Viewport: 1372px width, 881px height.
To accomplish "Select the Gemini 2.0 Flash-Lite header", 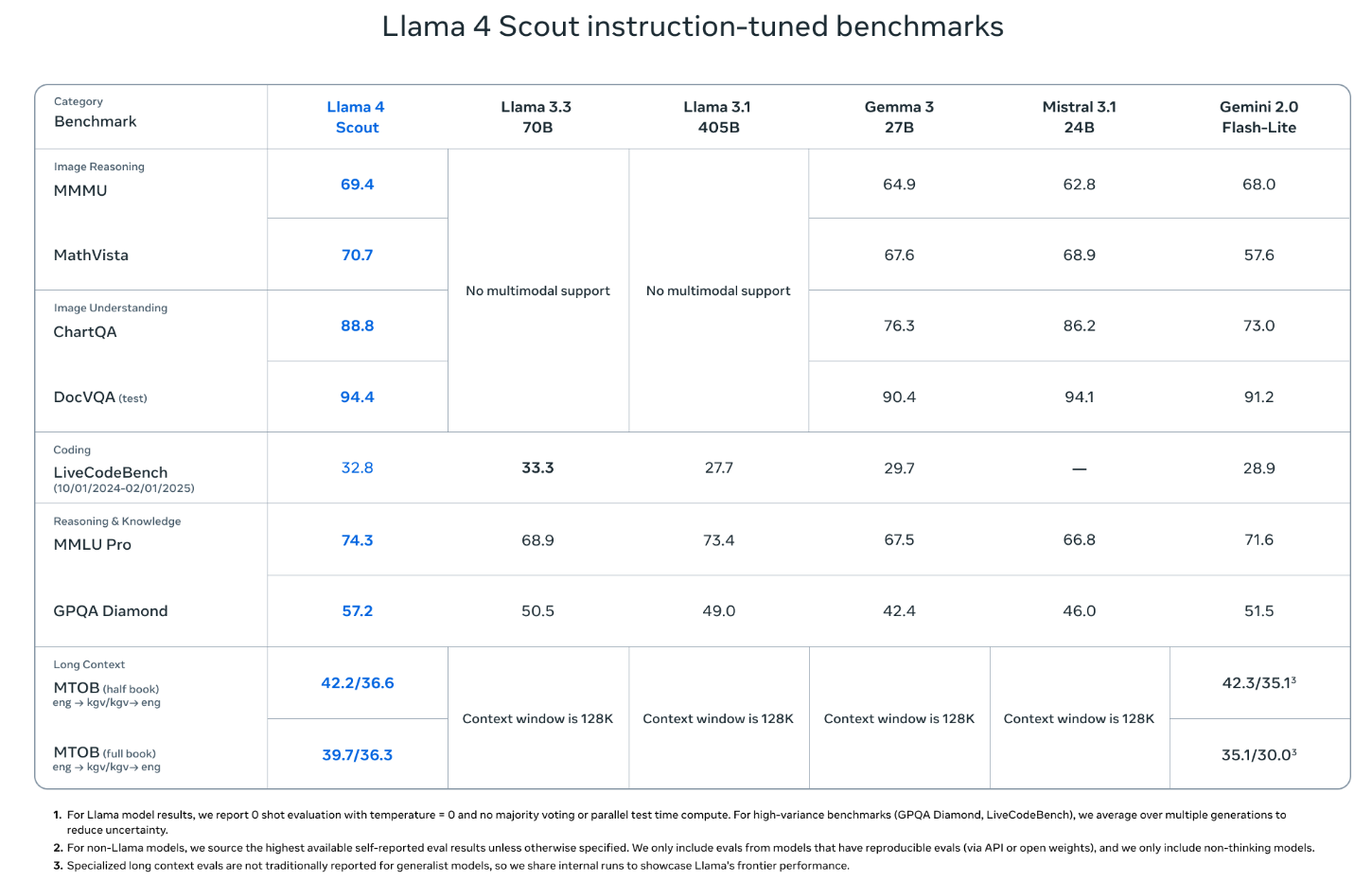I will [1258, 117].
